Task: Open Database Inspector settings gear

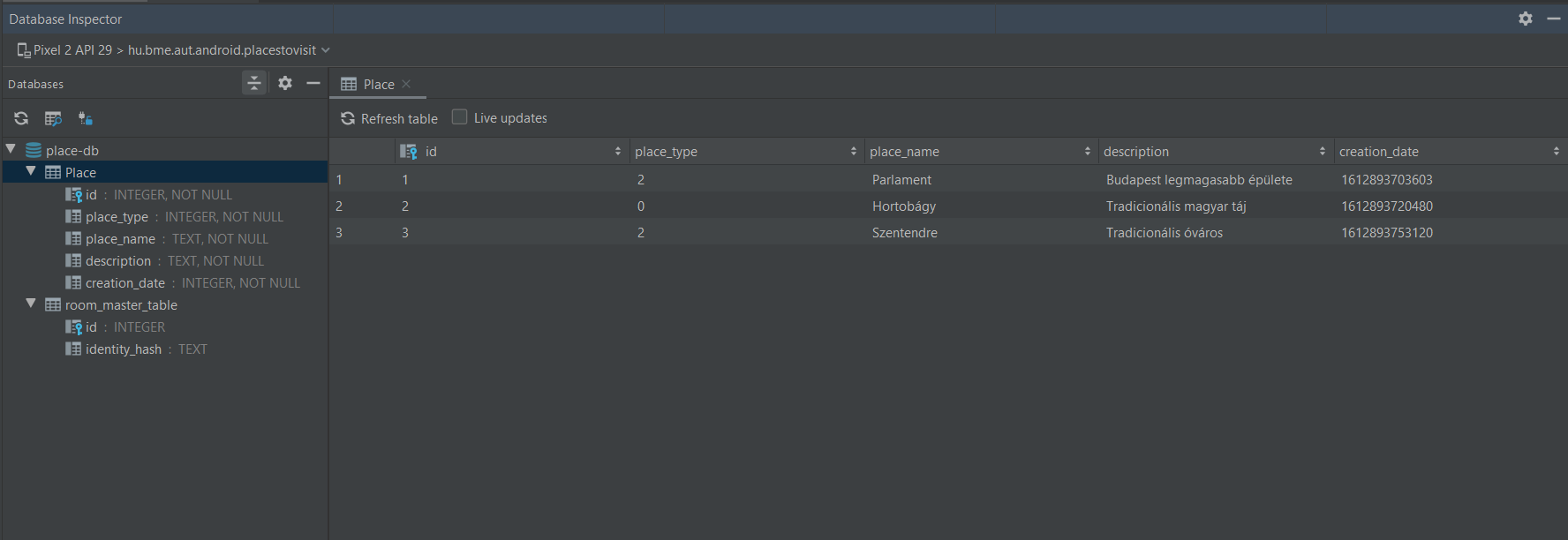Action: pos(1526,19)
